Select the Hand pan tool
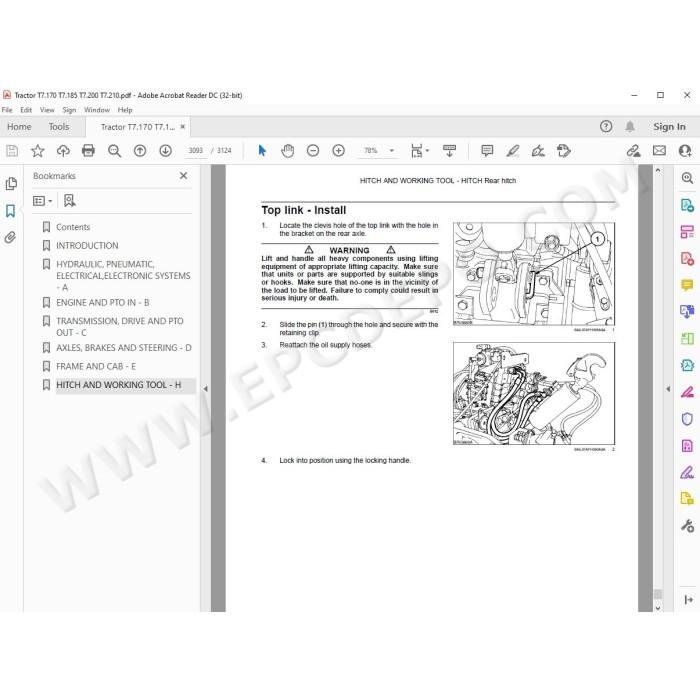The width and height of the screenshot is (700, 700). (x=288, y=151)
